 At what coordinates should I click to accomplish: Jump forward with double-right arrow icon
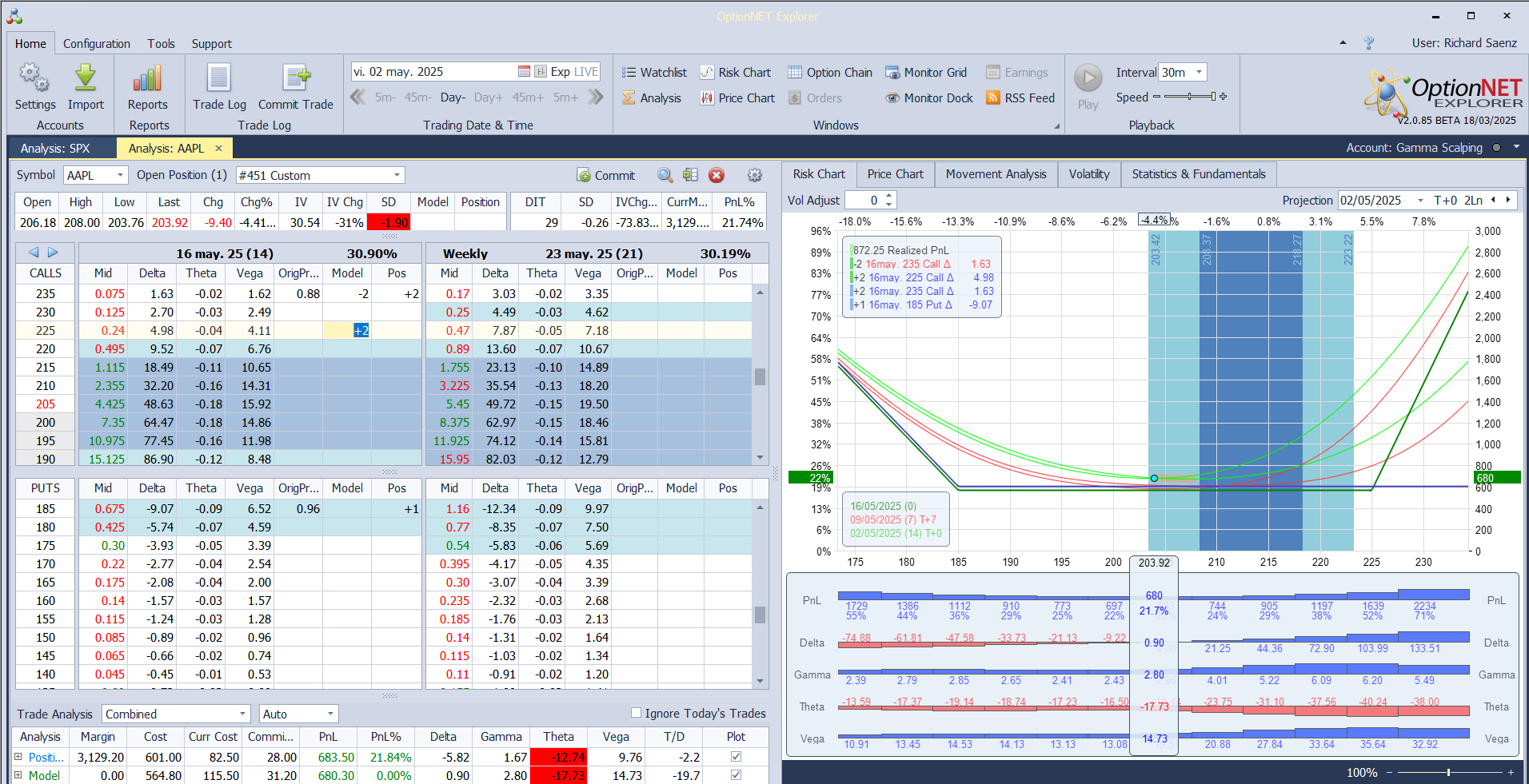coord(595,98)
